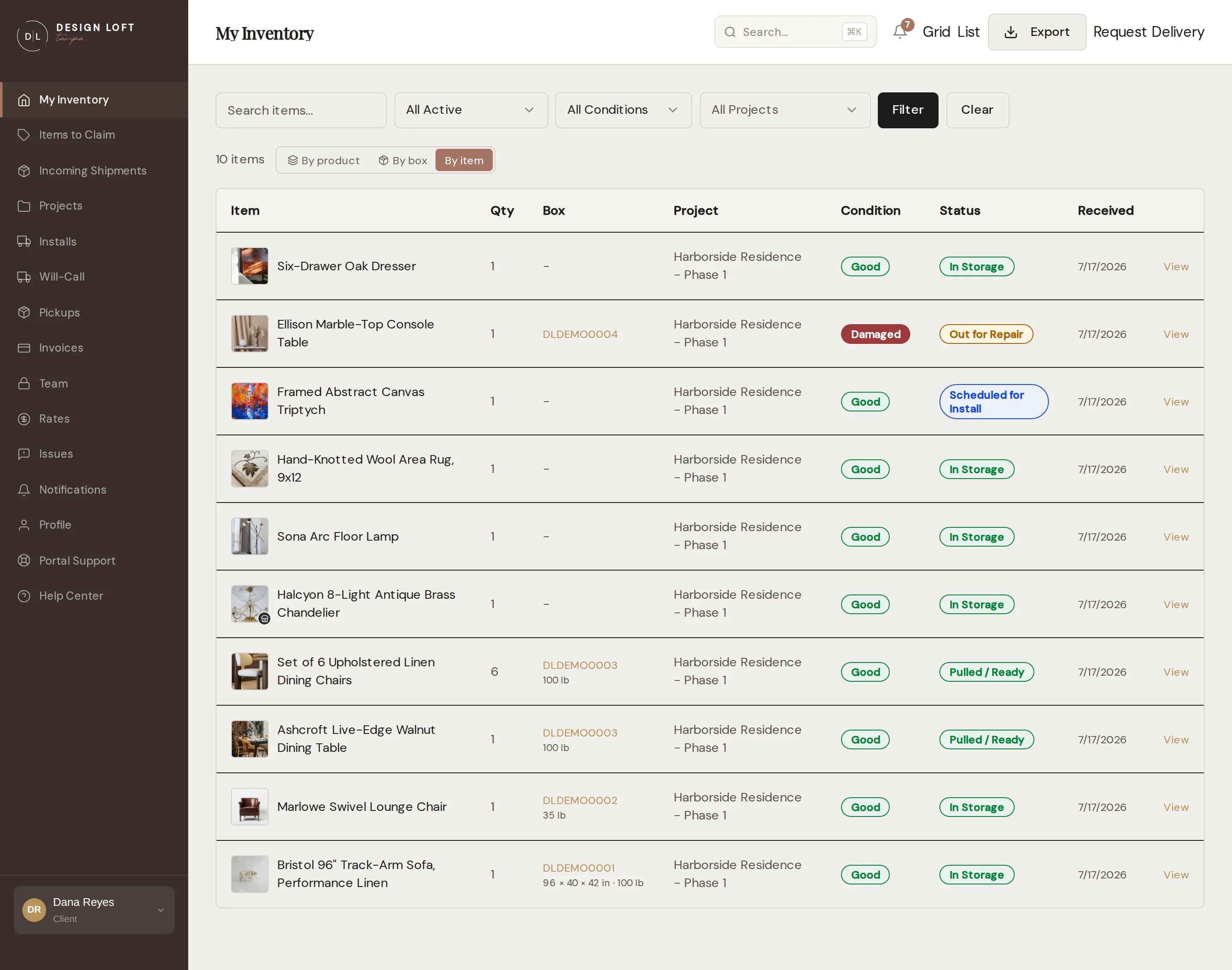The height and width of the screenshot is (970, 1232).
Task: Open the Framed Abstract Canvas Triptych thumbnail
Action: [249, 401]
